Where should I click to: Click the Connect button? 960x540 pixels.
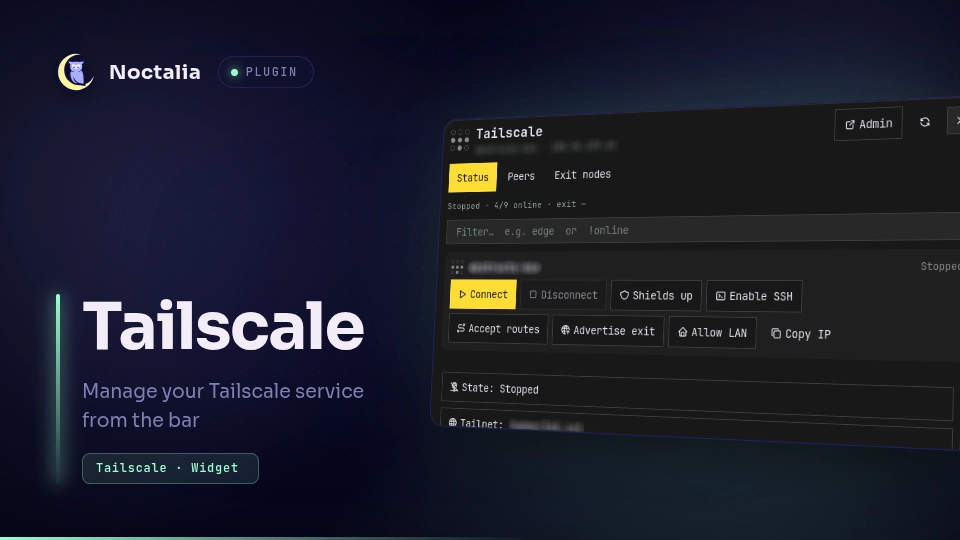point(483,294)
